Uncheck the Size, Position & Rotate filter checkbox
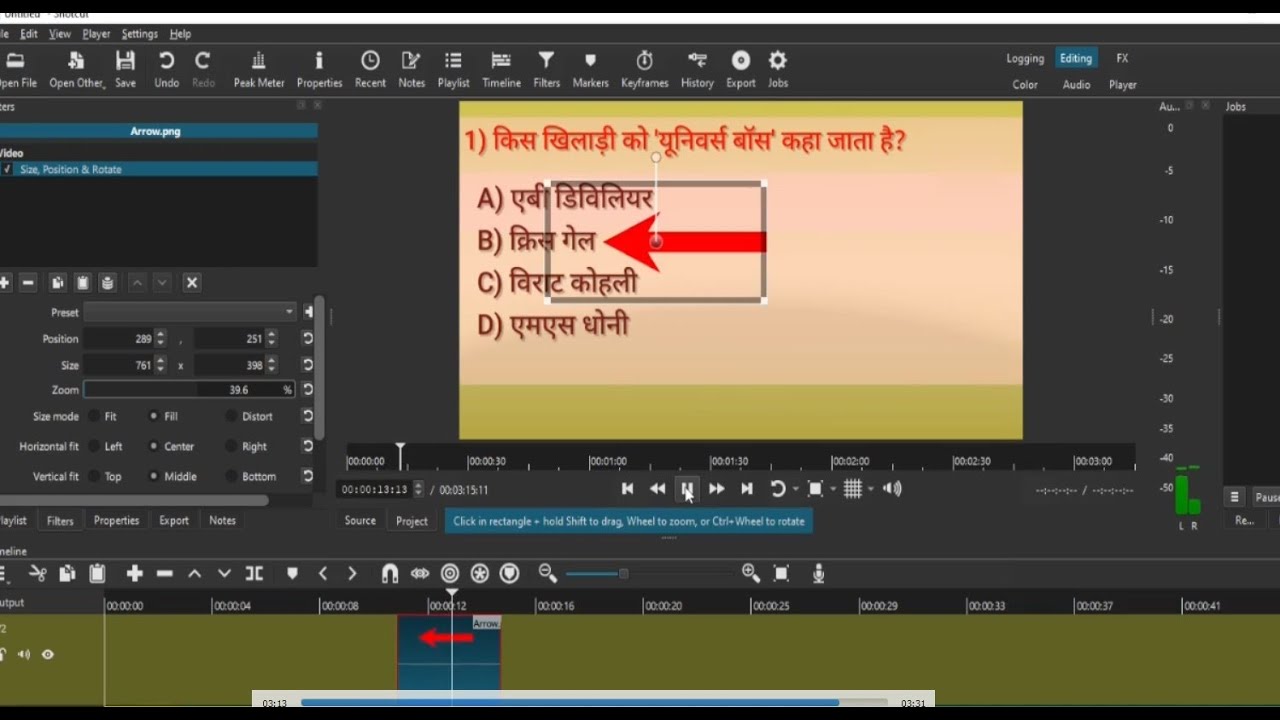This screenshot has width=1280, height=720. click(x=7, y=169)
